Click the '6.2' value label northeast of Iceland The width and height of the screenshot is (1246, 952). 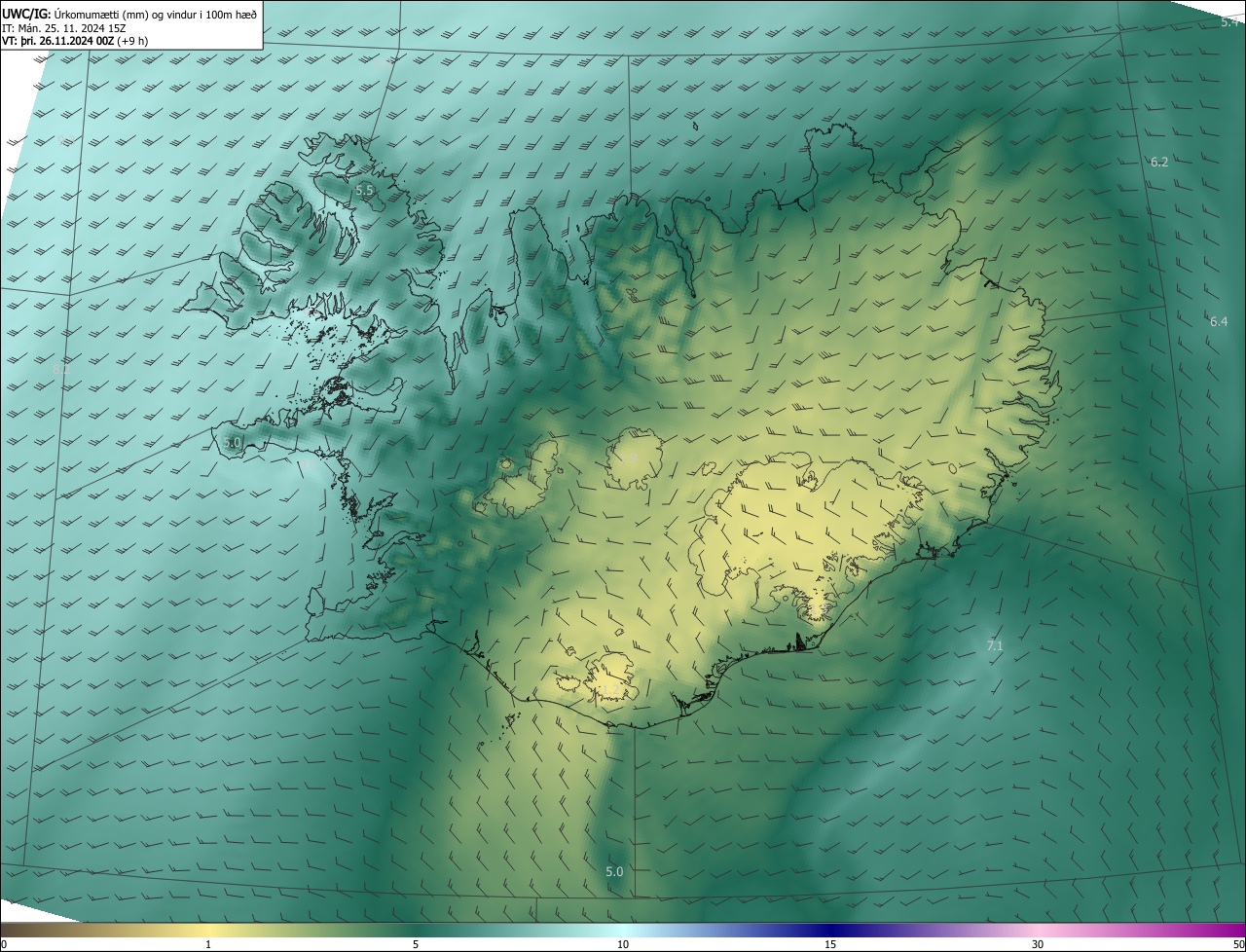pyautogui.click(x=1159, y=162)
